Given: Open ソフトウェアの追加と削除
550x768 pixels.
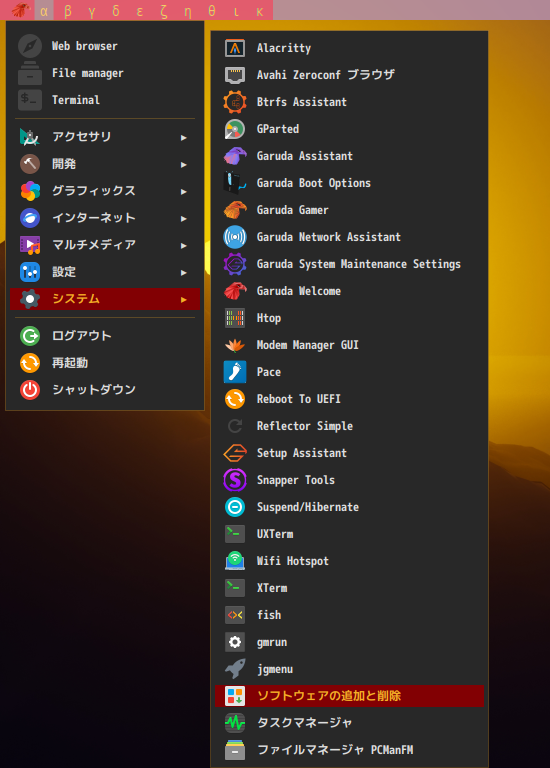Looking at the screenshot, I should [x=349, y=696].
